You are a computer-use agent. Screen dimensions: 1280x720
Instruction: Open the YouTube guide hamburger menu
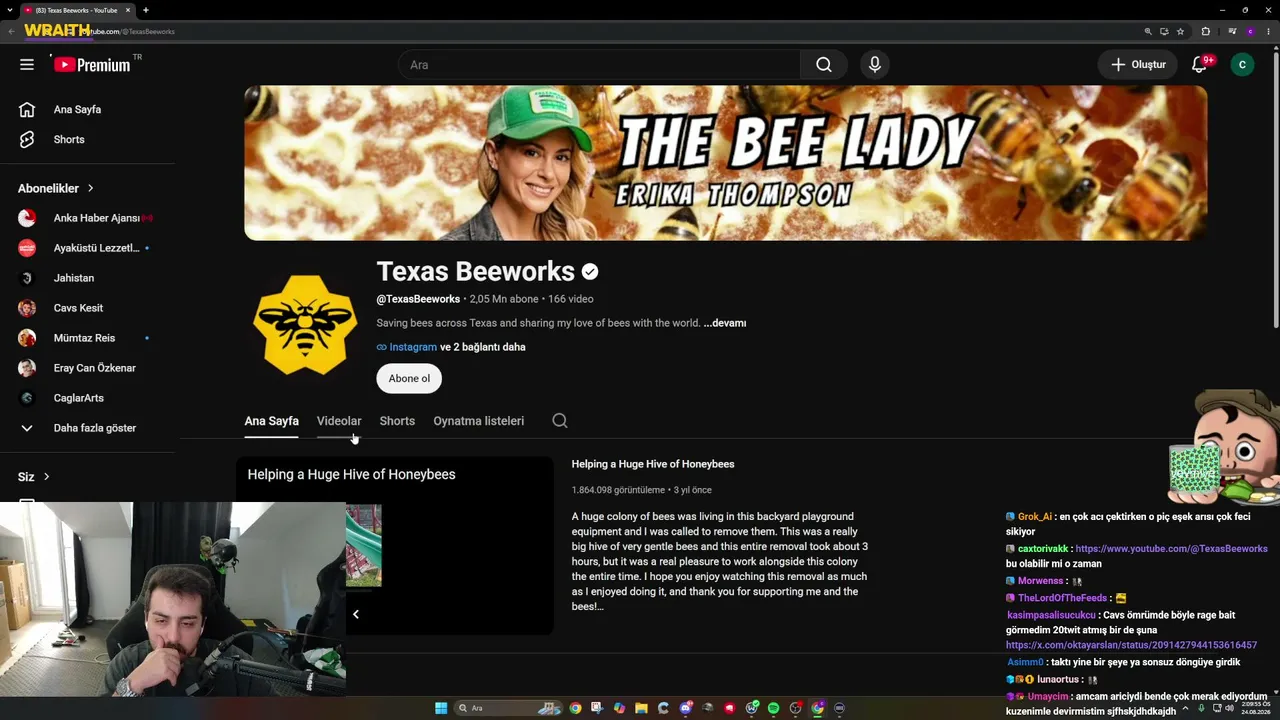pos(27,64)
